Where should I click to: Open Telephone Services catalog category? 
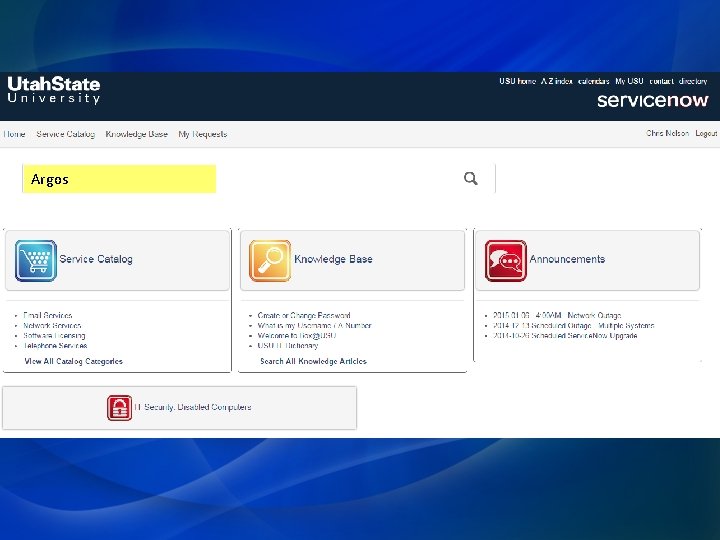click(55, 346)
